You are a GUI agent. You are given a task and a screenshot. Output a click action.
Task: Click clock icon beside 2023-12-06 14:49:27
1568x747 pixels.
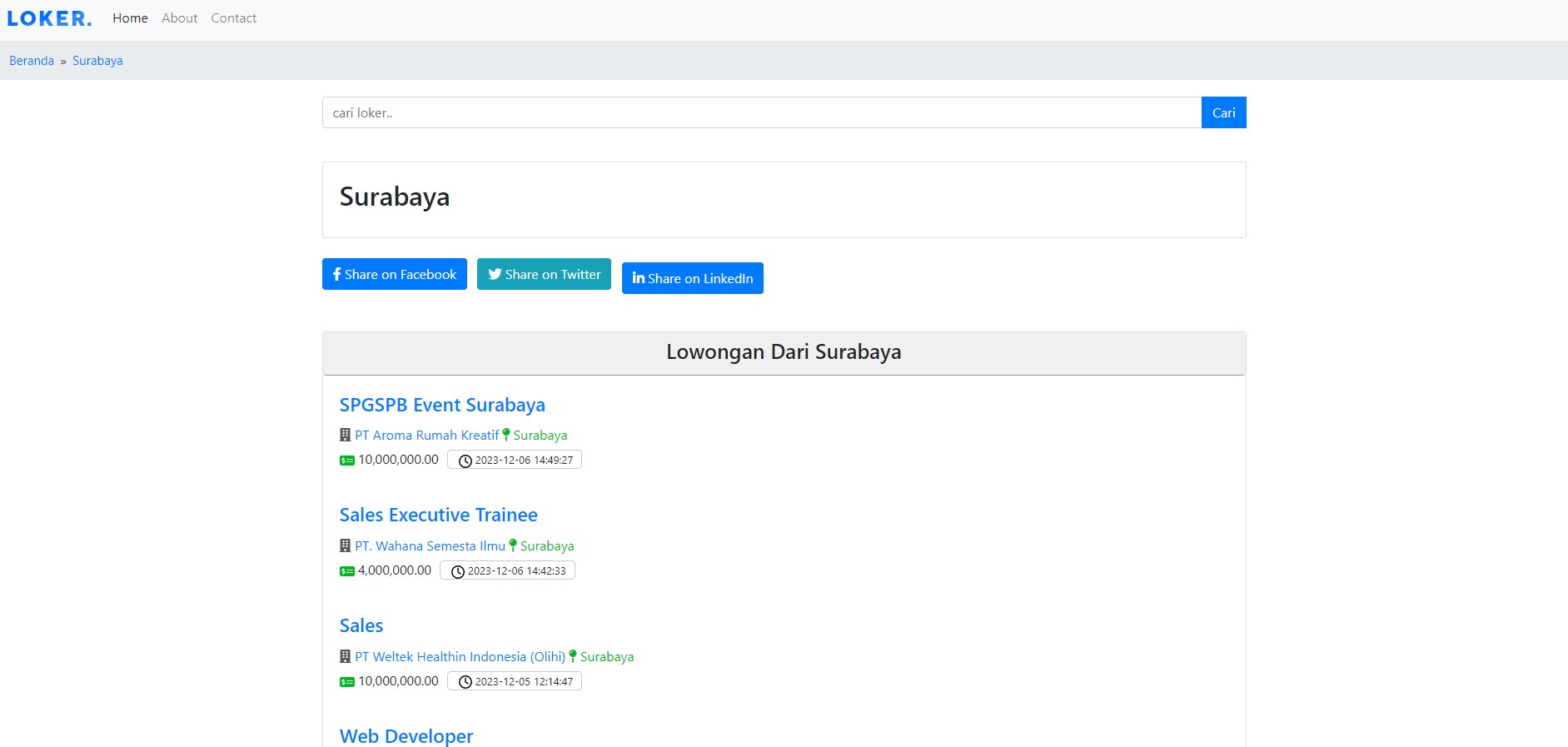point(465,461)
